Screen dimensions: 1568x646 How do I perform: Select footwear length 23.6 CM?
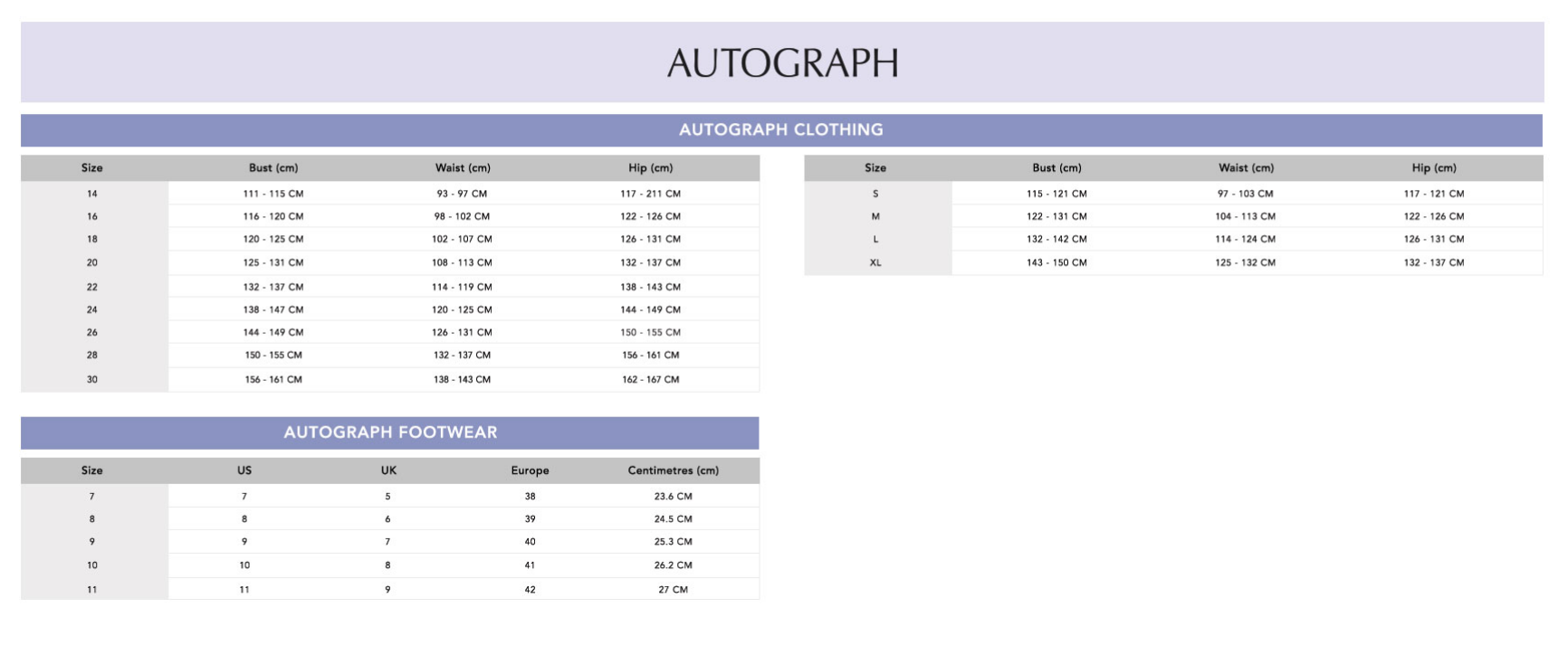(673, 496)
